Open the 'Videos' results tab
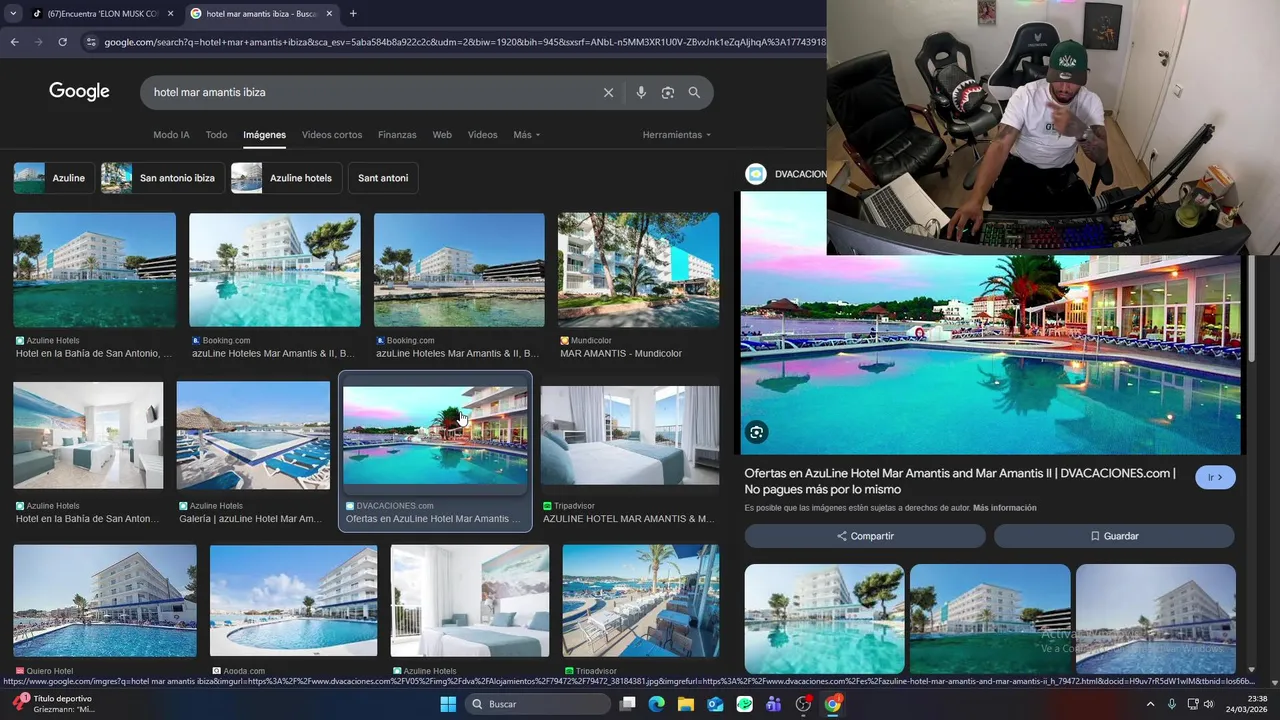This screenshot has height=720, width=1280. (x=482, y=135)
